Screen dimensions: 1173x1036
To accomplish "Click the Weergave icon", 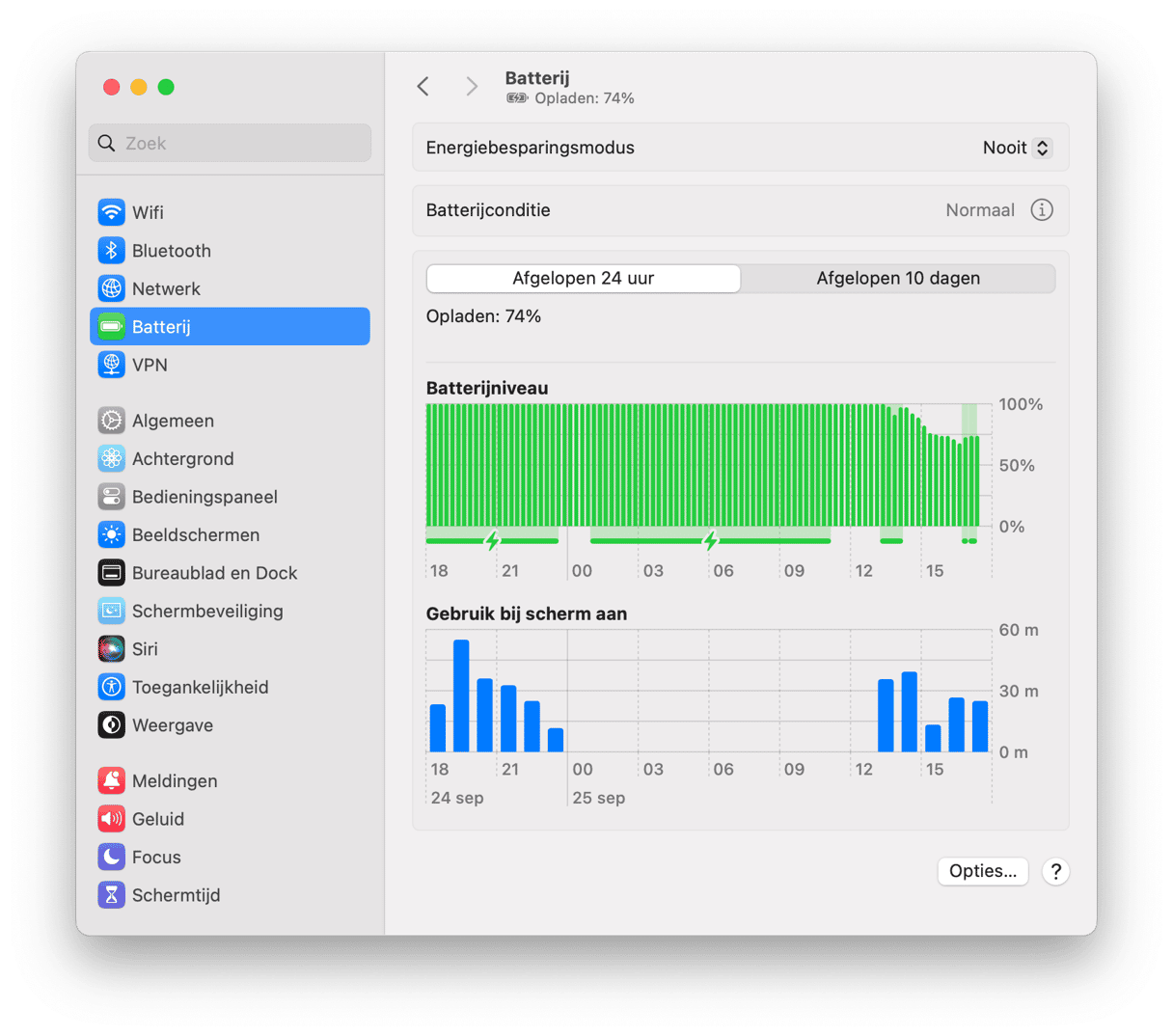I will (x=112, y=725).
